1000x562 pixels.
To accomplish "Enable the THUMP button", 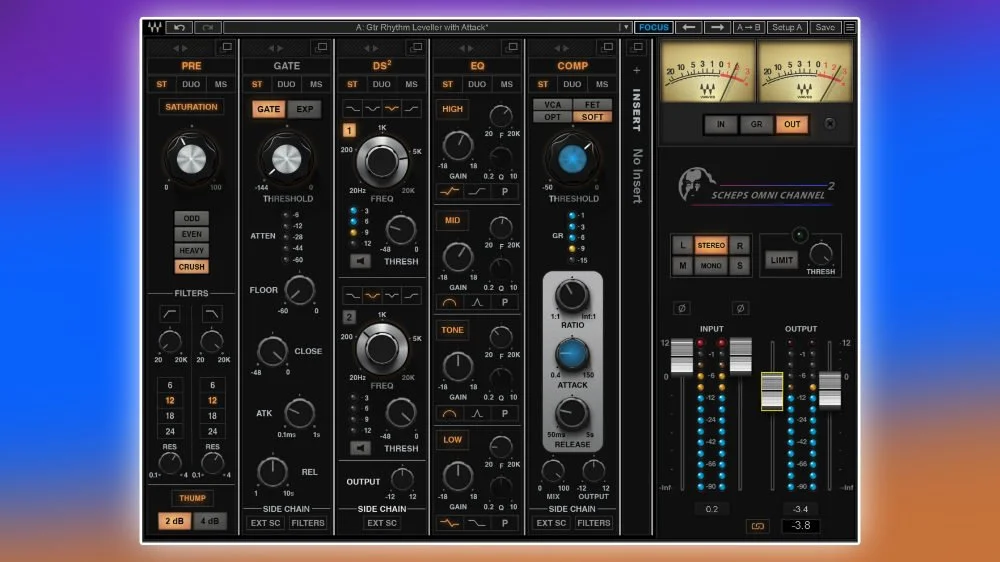I will [x=192, y=498].
